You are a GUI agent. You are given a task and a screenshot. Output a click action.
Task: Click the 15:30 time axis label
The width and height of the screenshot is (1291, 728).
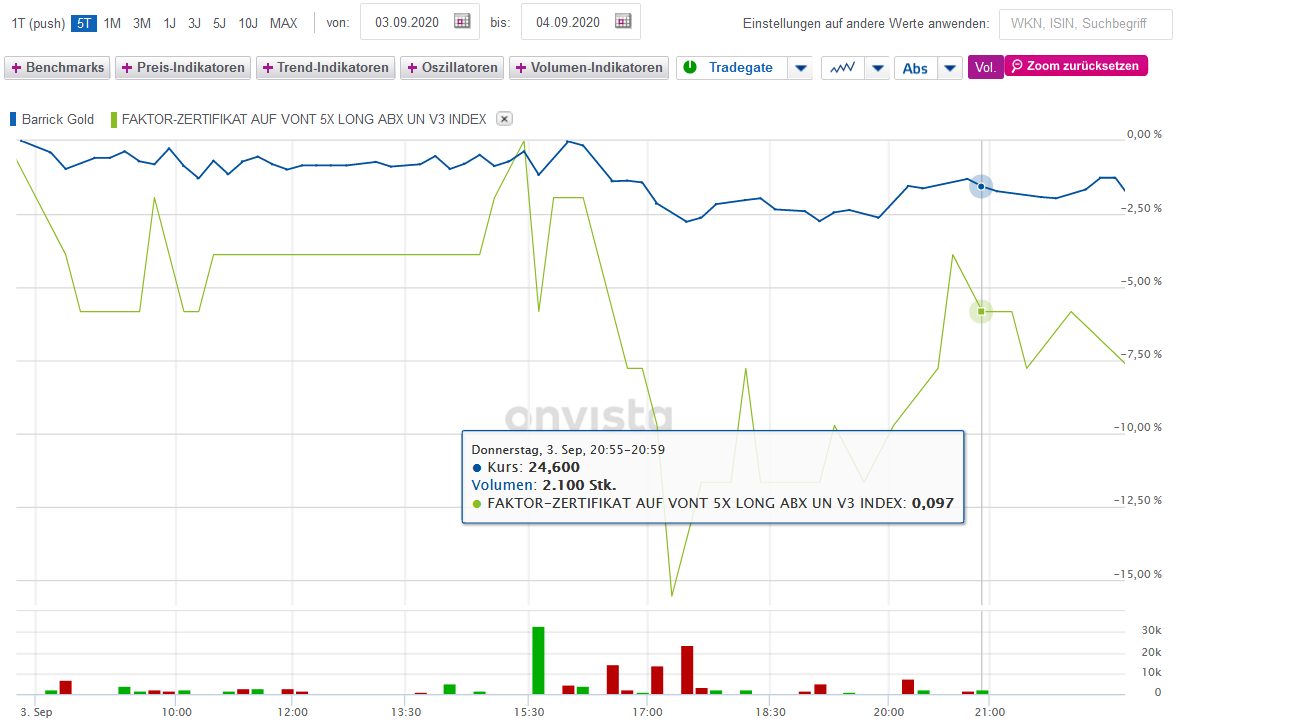click(x=529, y=712)
